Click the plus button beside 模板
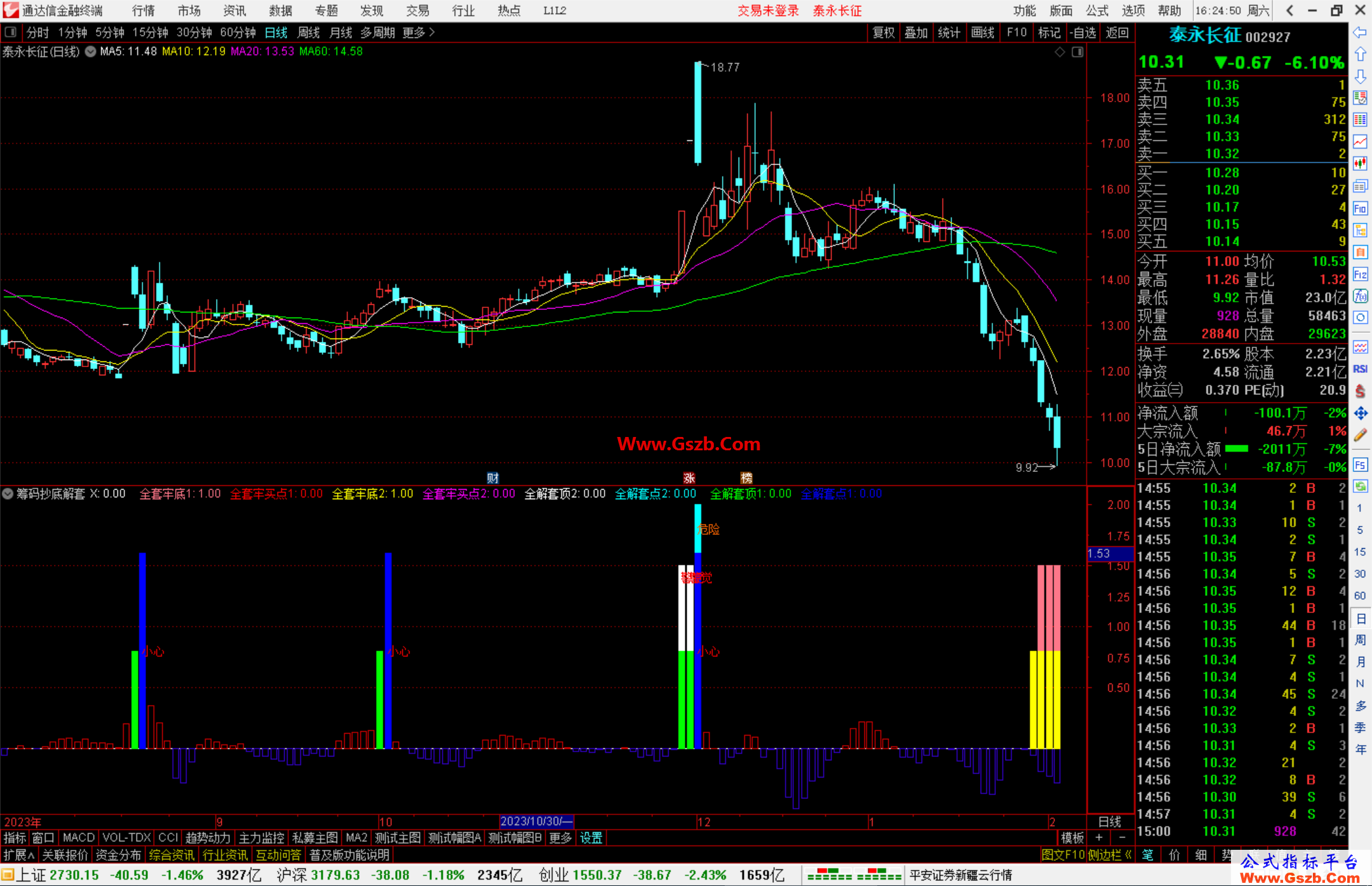Viewport: 1372px width, 886px height. [x=1099, y=838]
